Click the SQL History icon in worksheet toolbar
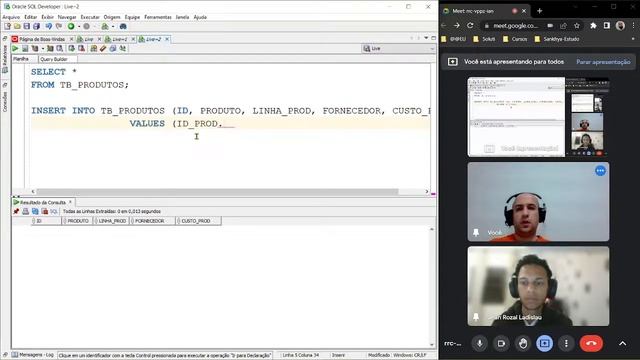Screen dimensions: 640x360 pyautogui.click(x=113, y=49)
